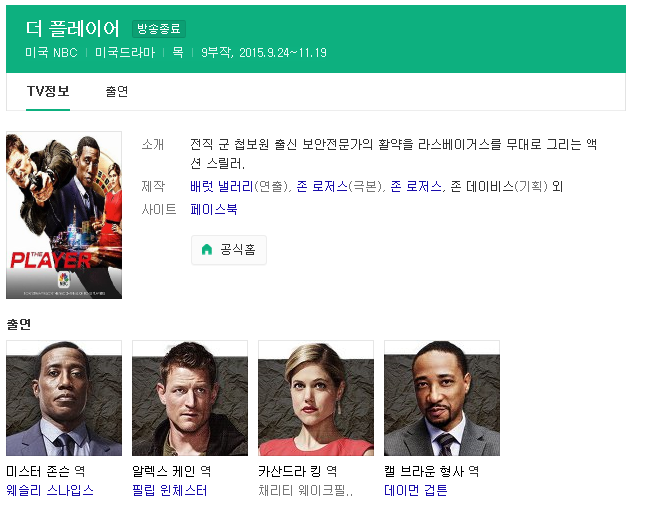Open actor link 웨슬리 스나입스
646x512 pixels.
pos(50,490)
